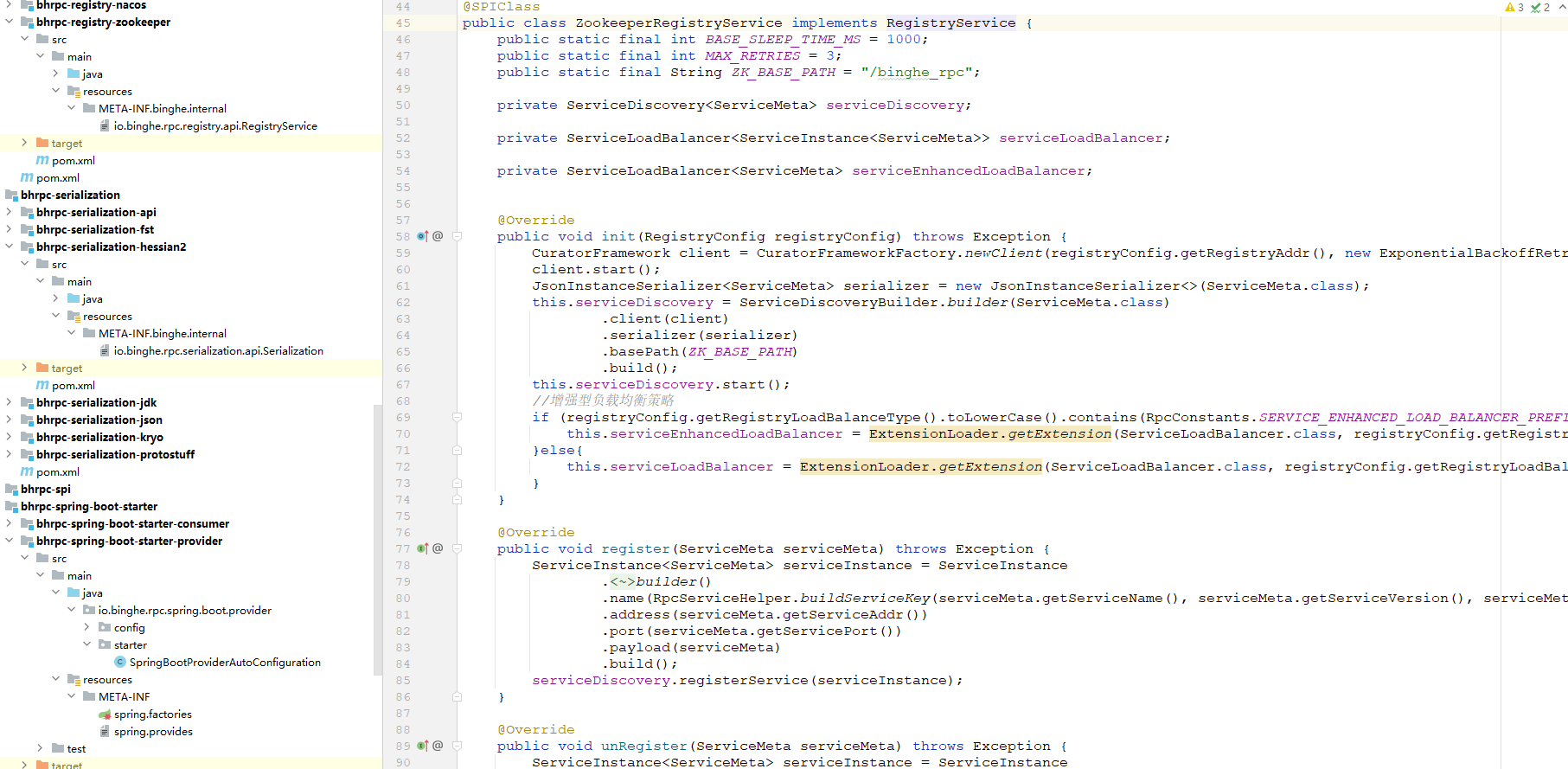Select the bhrpc-serialization-kryo module
The image size is (1568, 769).
point(99,438)
